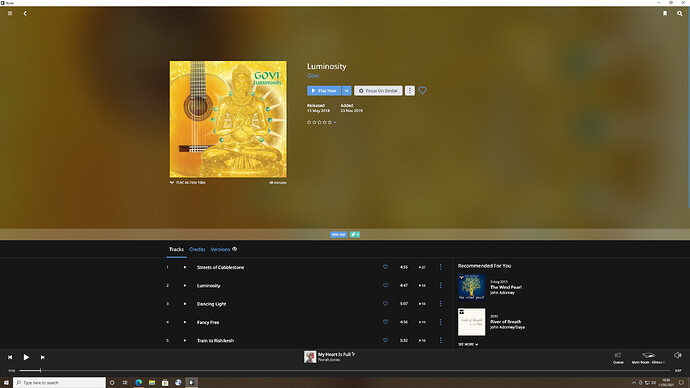Open River of Breath title link
This screenshot has width=690, height=388.
(506, 322)
